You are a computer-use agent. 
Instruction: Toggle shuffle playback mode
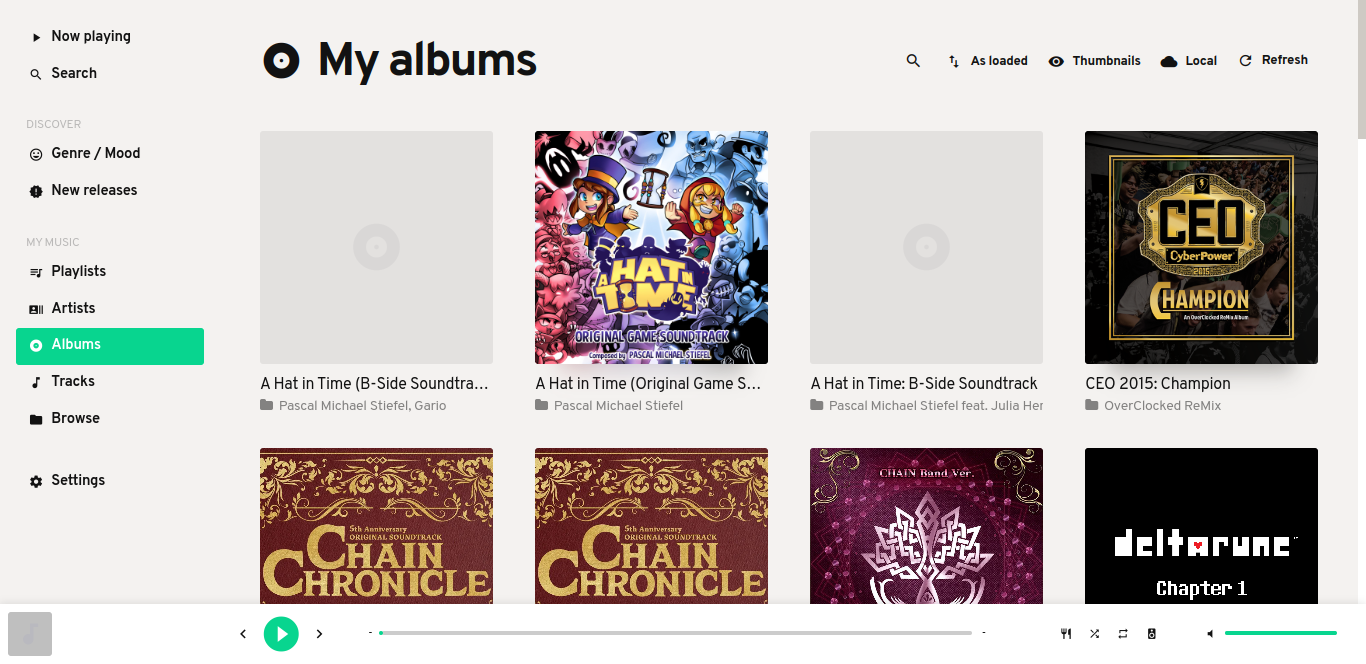(x=1095, y=634)
